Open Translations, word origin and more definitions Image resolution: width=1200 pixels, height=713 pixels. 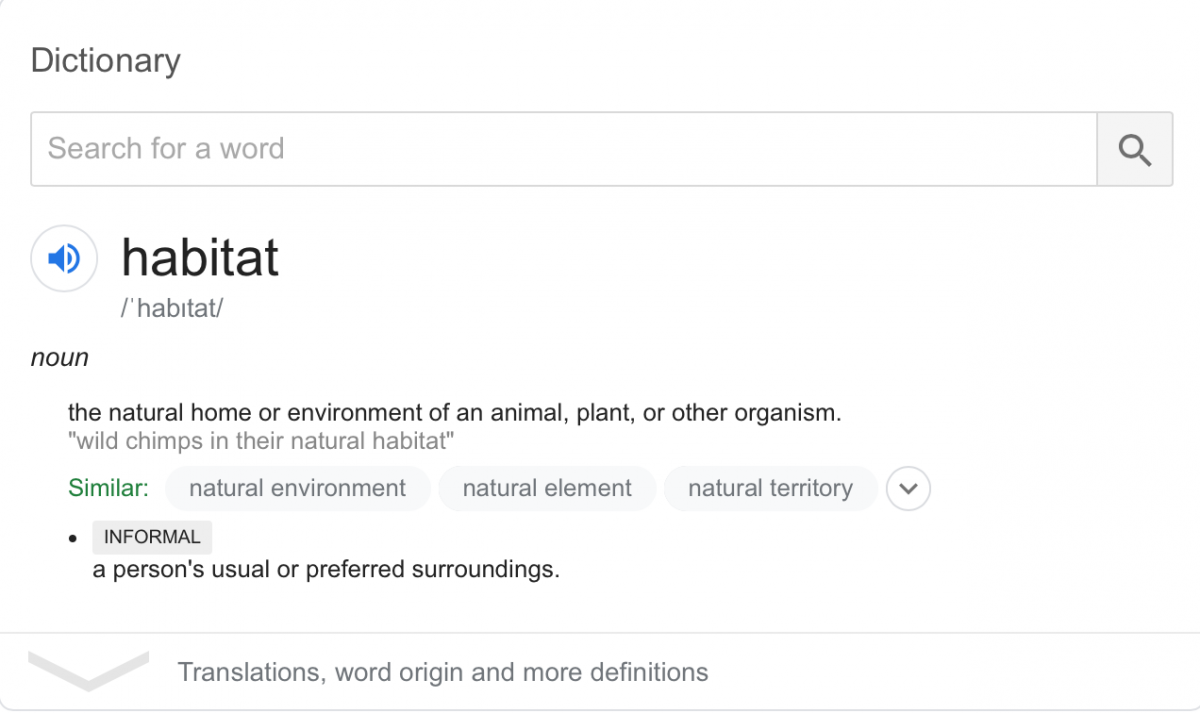pyautogui.click(x=442, y=672)
